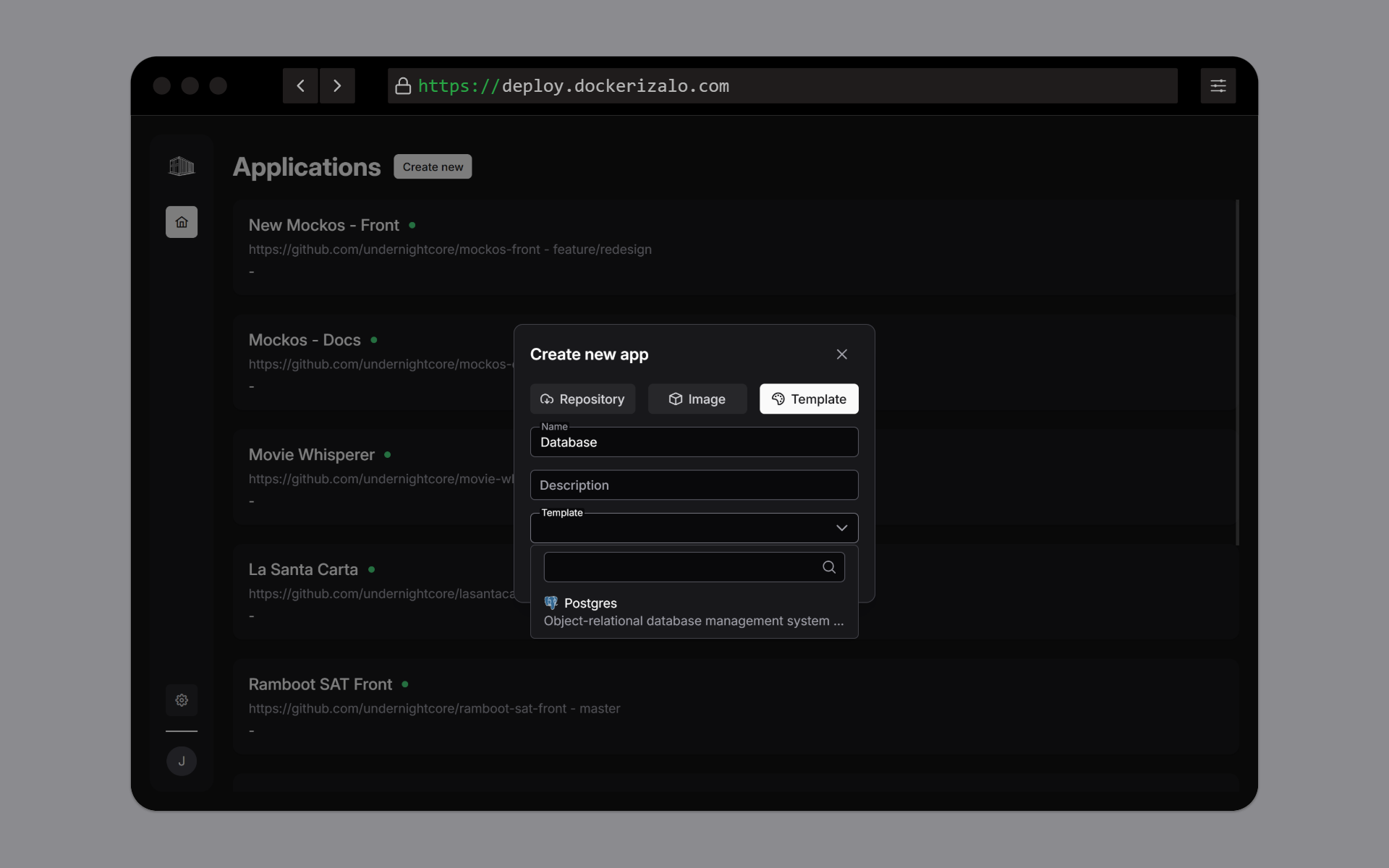Go back with the browser back arrow
Viewport: 1389px width, 868px height.
[x=300, y=86]
